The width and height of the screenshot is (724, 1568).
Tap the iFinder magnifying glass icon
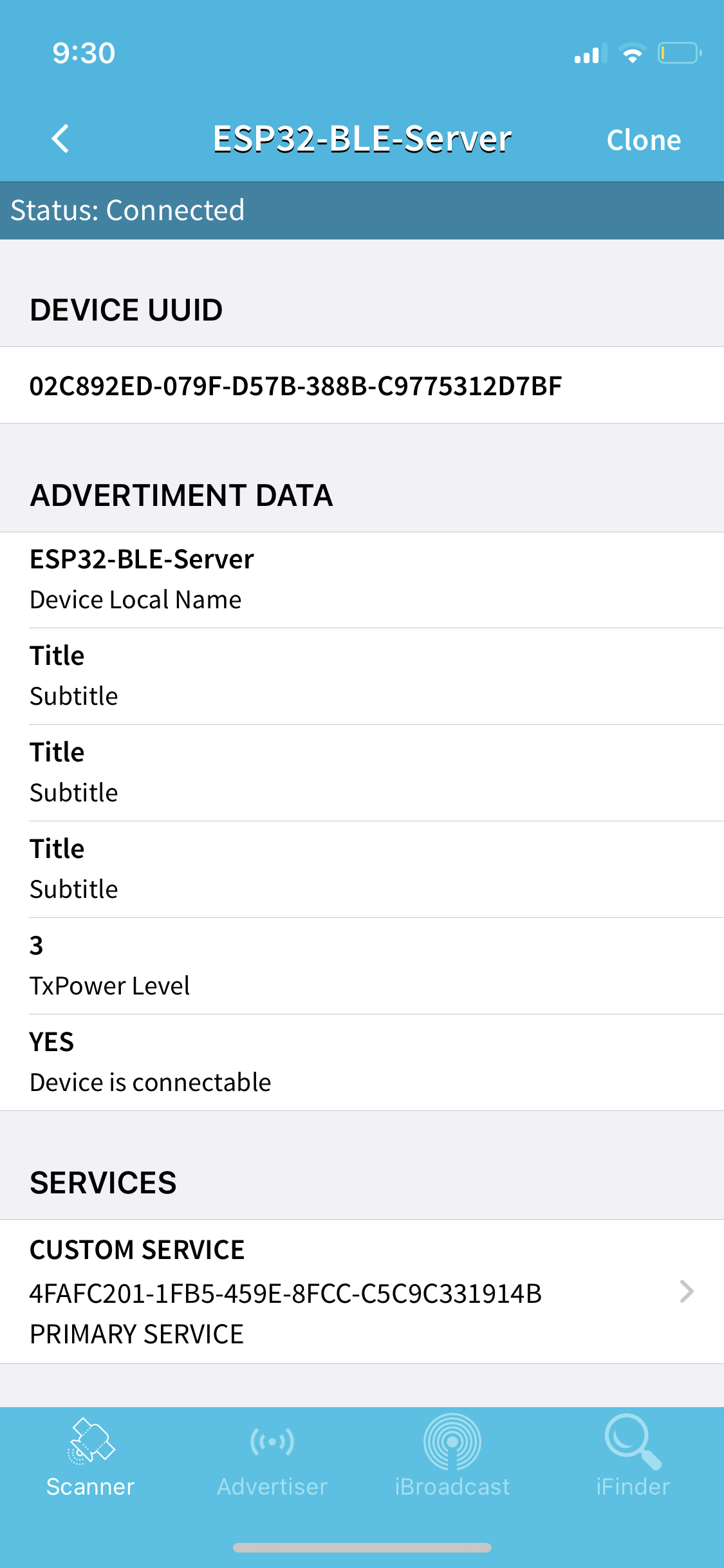tap(633, 1442)
